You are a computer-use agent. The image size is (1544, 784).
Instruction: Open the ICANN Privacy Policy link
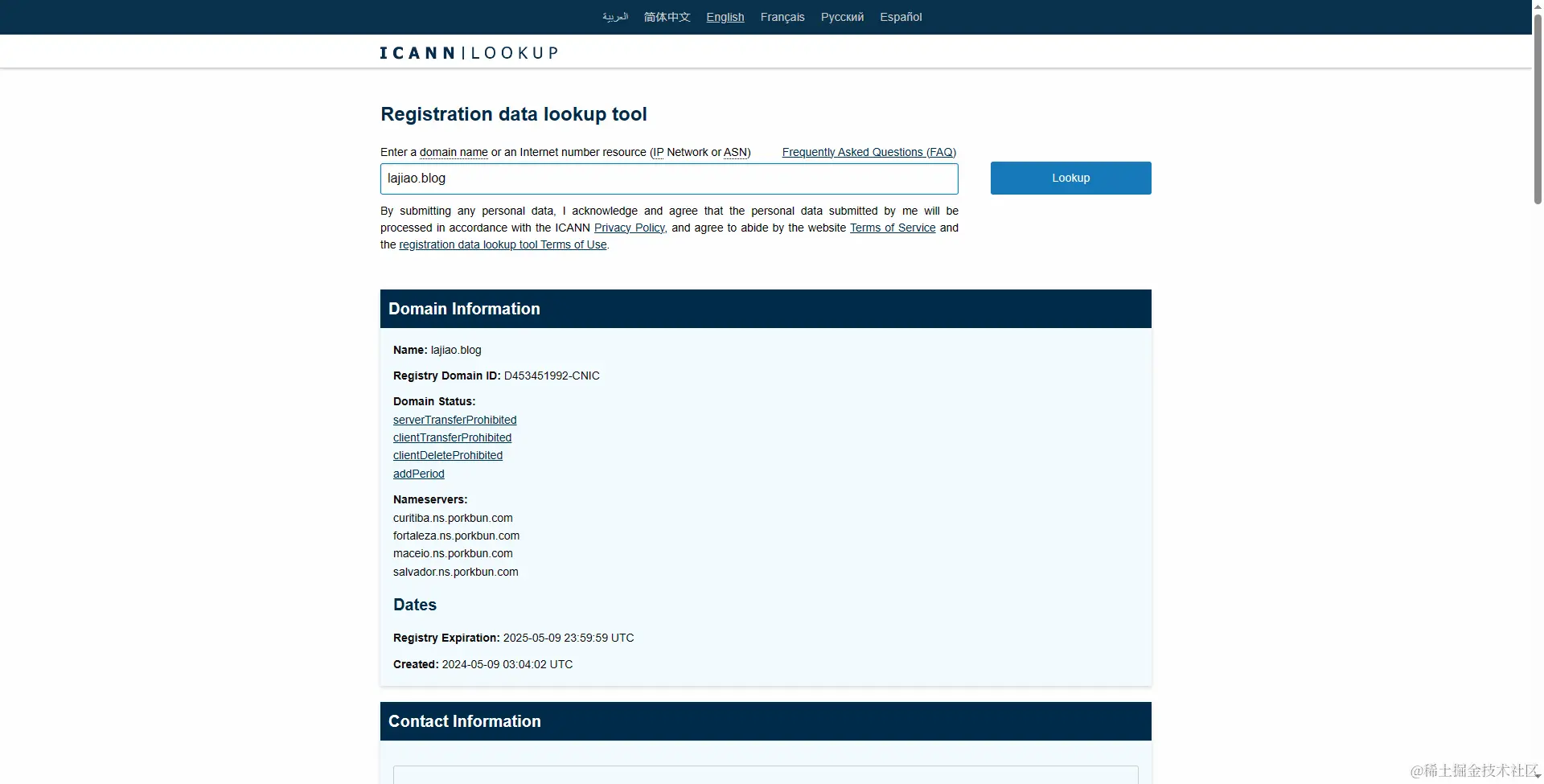[630, 228]
